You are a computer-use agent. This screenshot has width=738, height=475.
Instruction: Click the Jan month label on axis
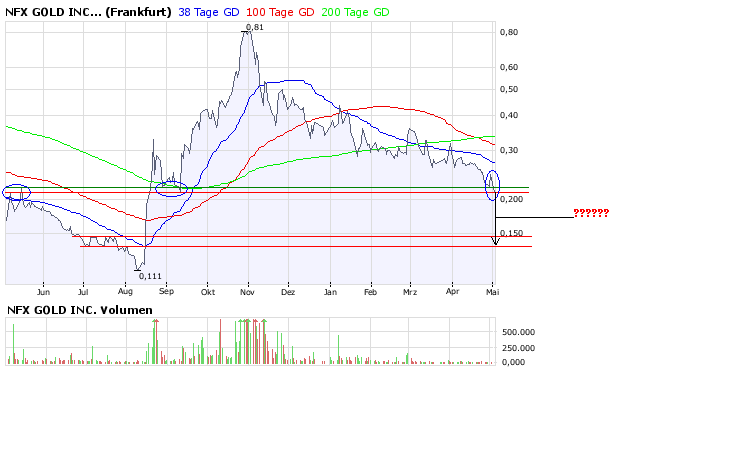pyautogui.click(x=330, y=293)
